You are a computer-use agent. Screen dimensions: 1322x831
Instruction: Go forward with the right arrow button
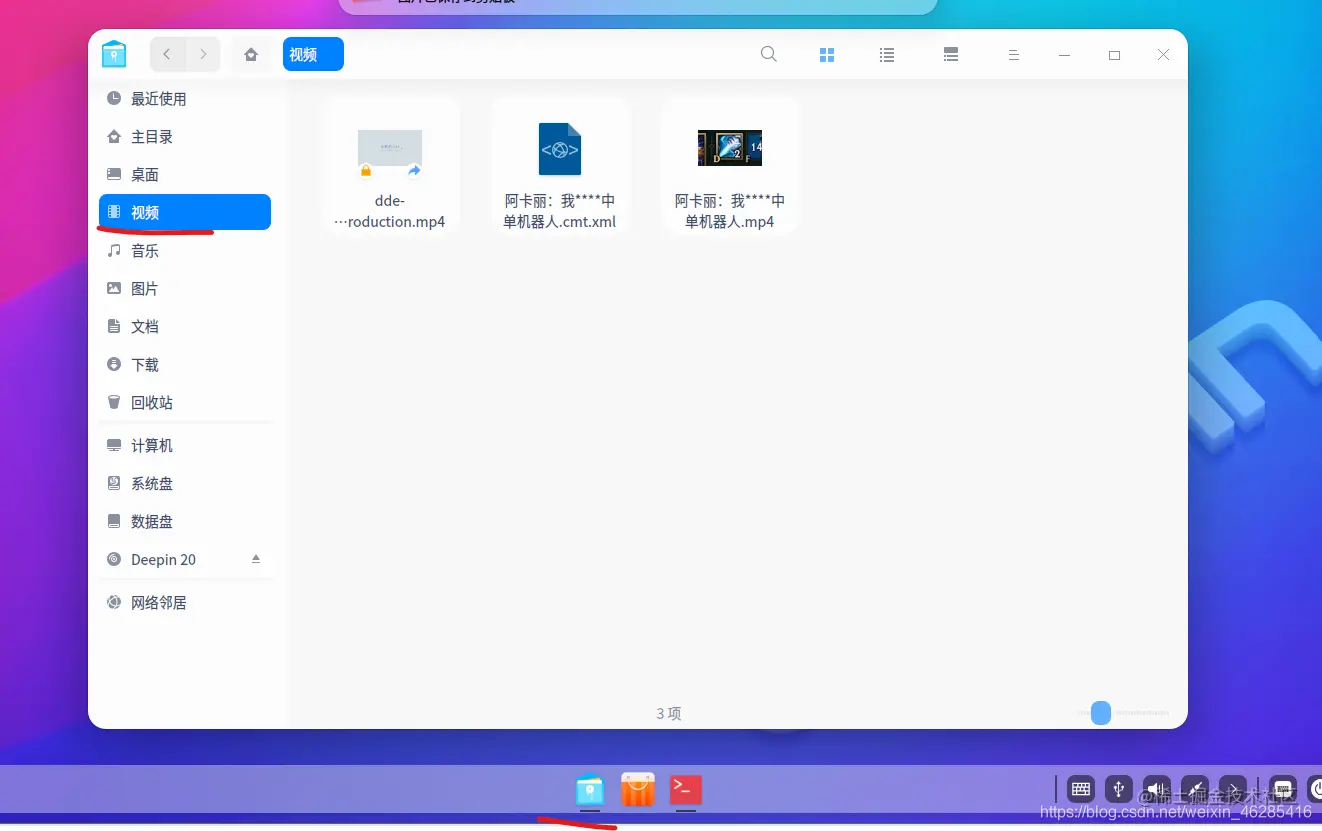point(203,55)
